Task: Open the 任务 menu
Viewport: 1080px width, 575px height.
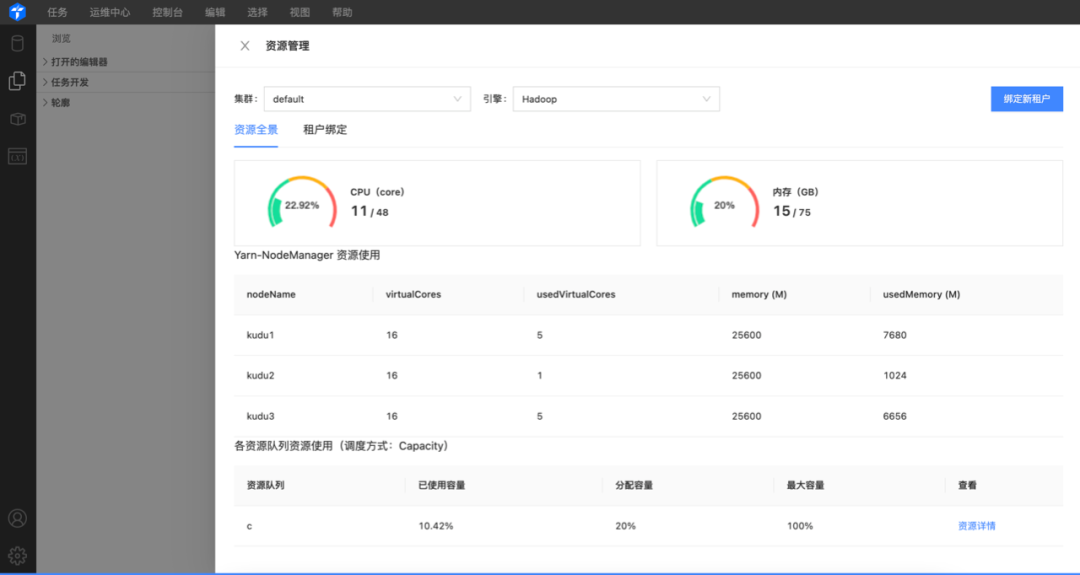Action: tap(57, 12)
